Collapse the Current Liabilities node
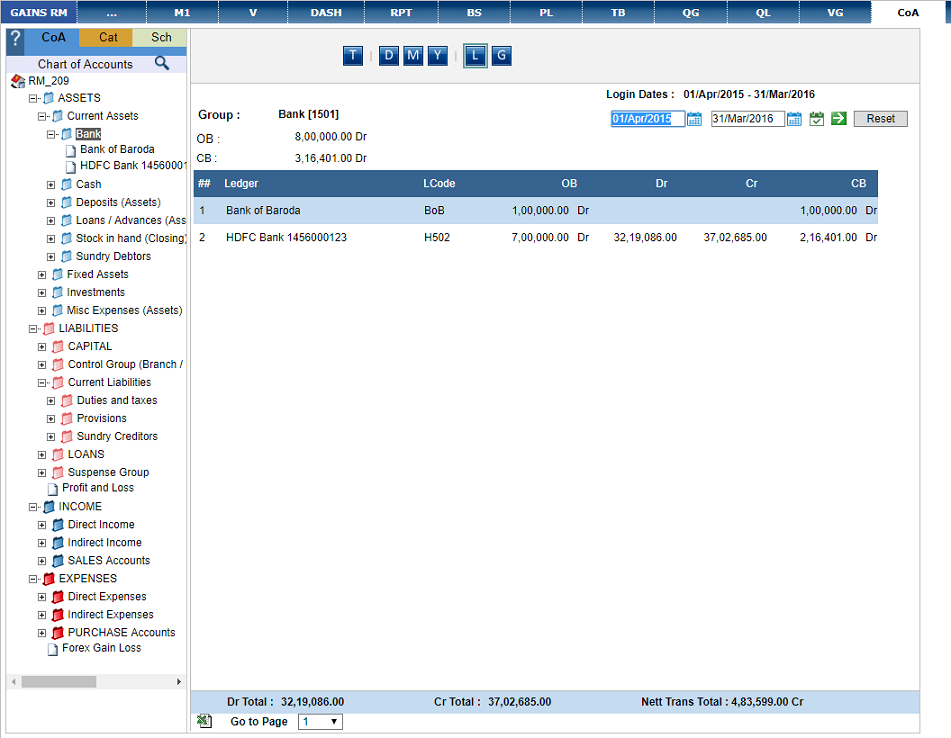The image size is (951, 738). 42,383
